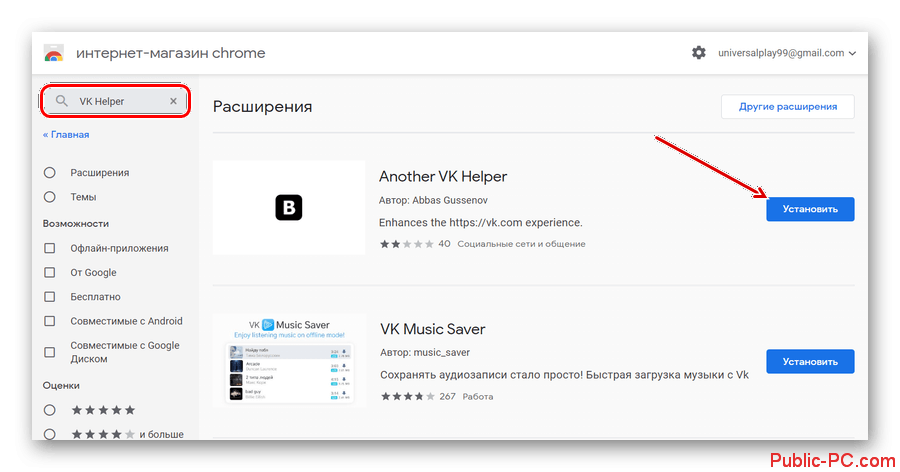Select the Темы radio filter
Screen dimensions: 900x472
pyautogui.click(x=50, y=197)
